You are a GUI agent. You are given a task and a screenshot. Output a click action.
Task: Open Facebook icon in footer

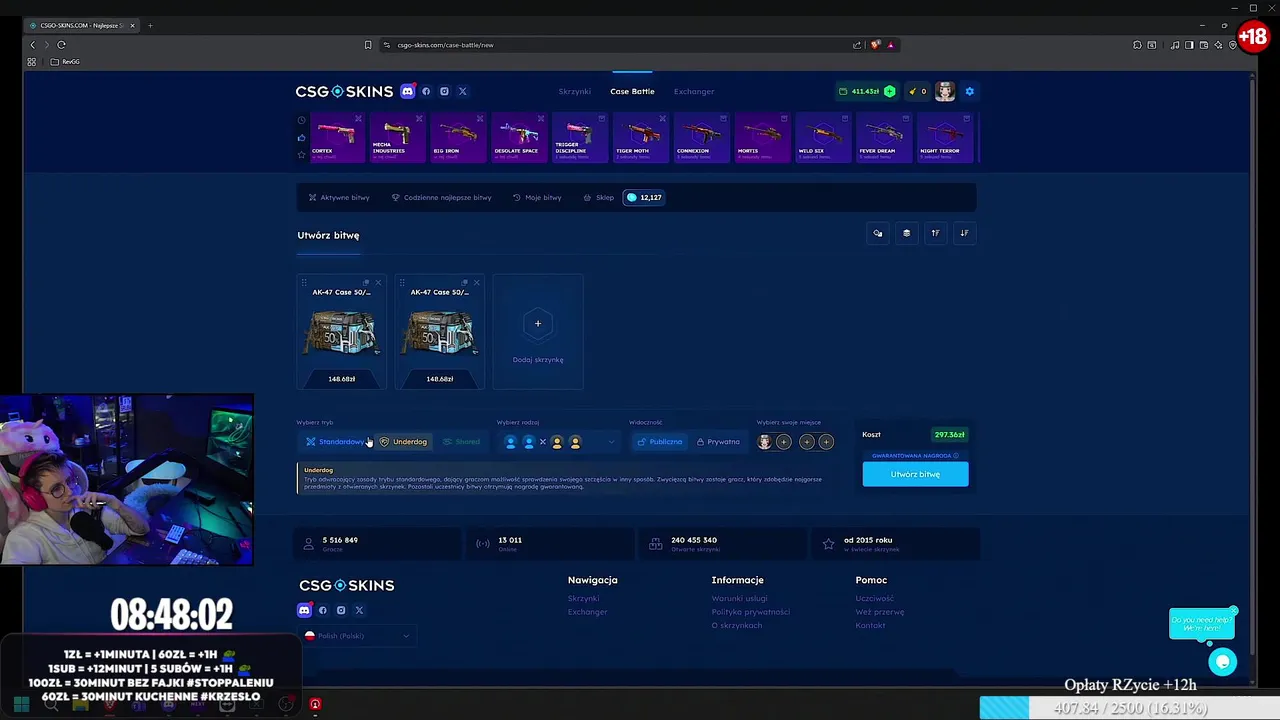pyautogui.click(x=322, y=610)
